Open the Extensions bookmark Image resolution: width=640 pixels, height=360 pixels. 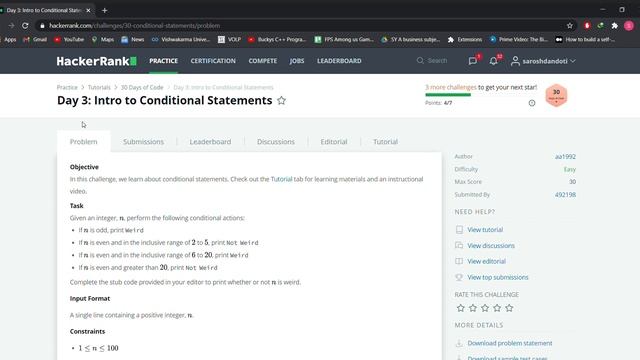(x=465, y=40)
